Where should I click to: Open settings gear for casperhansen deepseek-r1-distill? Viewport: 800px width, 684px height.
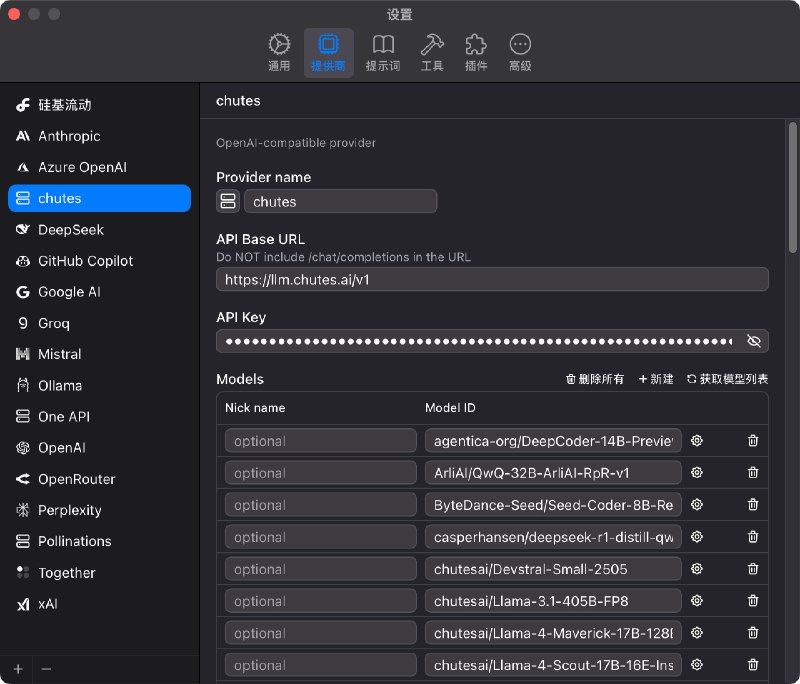click(x=697, y=537)
